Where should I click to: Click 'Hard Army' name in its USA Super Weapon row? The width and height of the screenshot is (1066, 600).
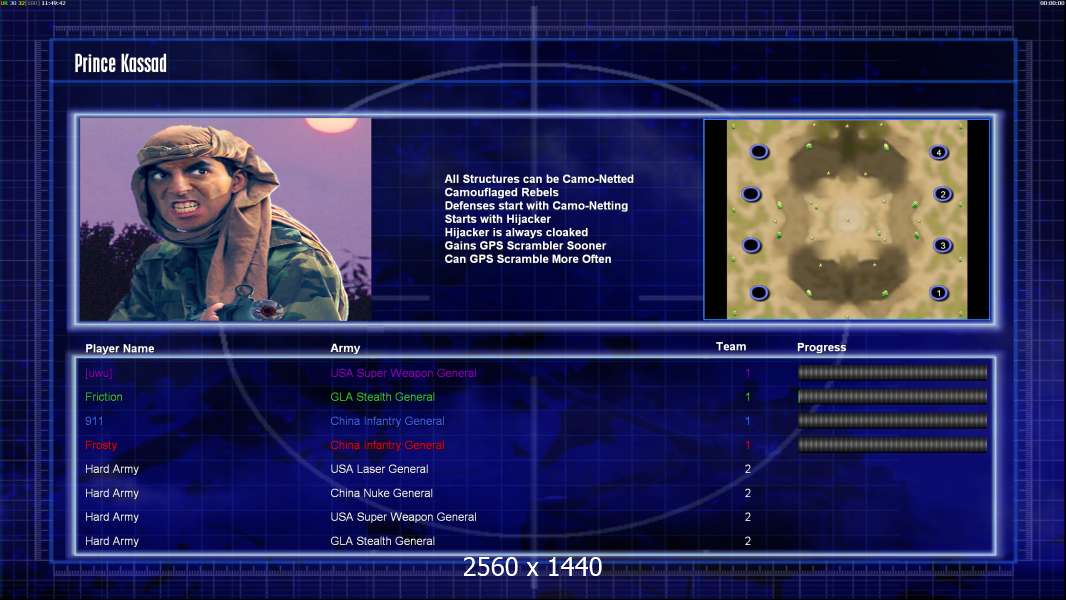[x=112, y=517]
